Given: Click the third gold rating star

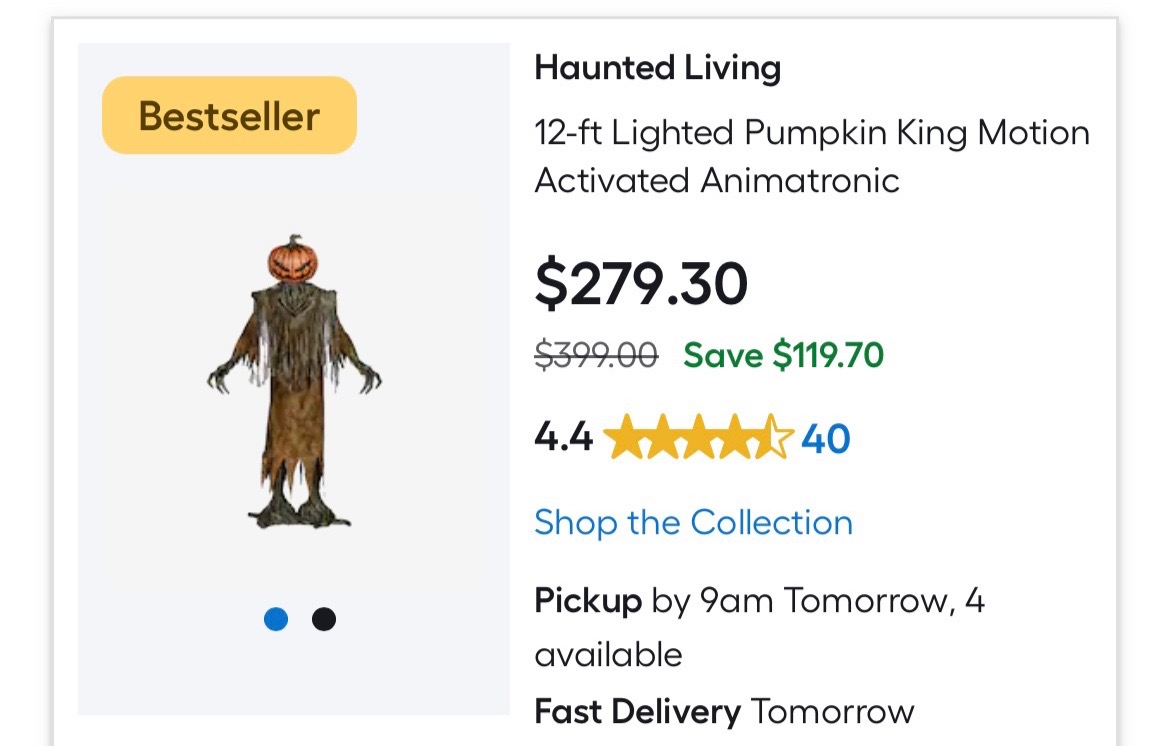Looking at the screenshot, I should pyautogui.click(x=698, y=436).
